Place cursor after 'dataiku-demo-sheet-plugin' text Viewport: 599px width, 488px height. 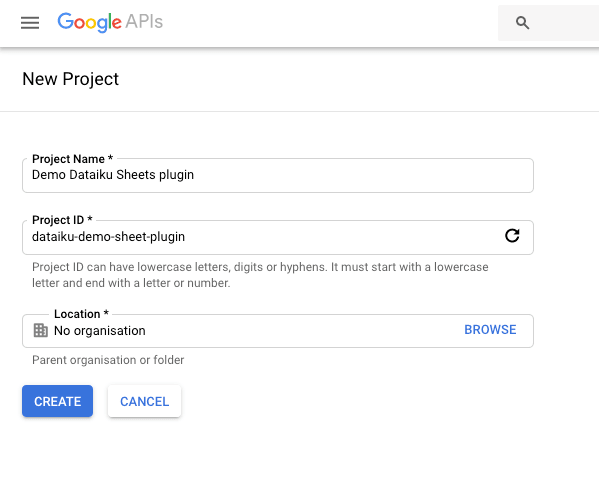(186, 237)
